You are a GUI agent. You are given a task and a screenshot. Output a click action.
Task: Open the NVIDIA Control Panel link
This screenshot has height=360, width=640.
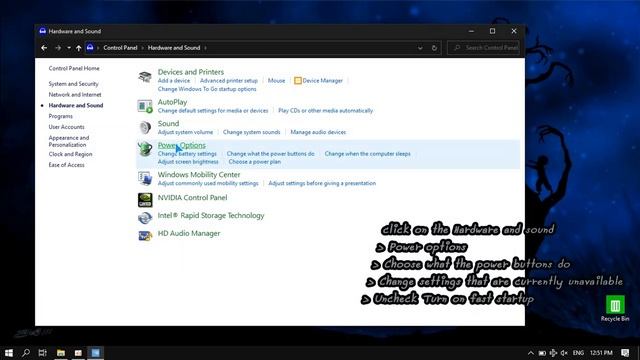192,198
